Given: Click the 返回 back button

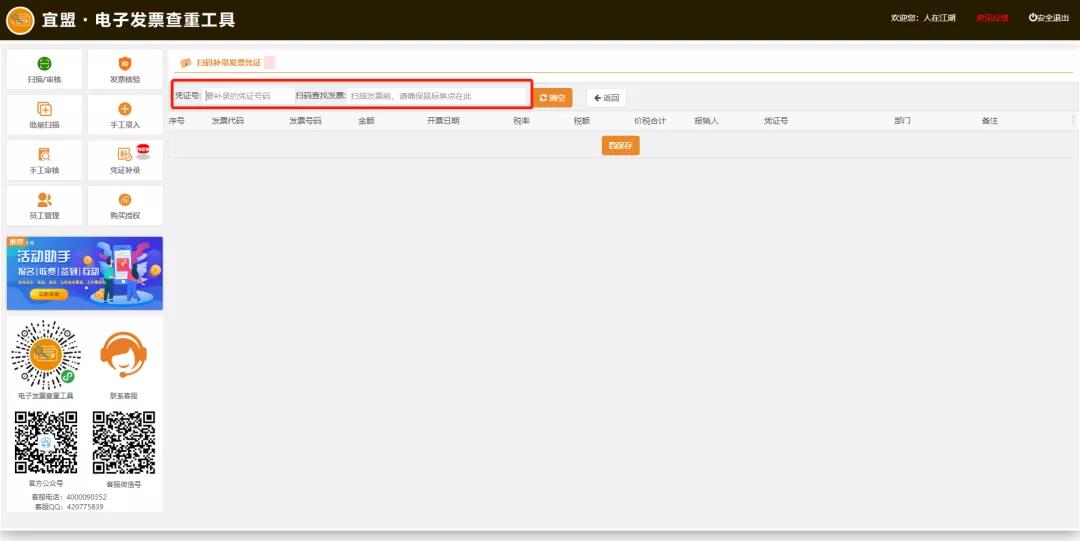Looking at the screenshot, I should [x=606, y=98].
